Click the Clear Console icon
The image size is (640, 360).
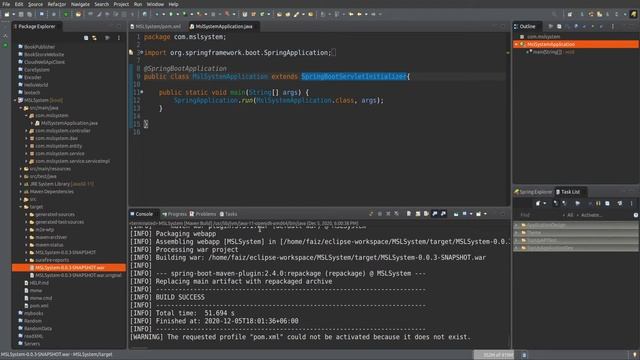point(409,214)
